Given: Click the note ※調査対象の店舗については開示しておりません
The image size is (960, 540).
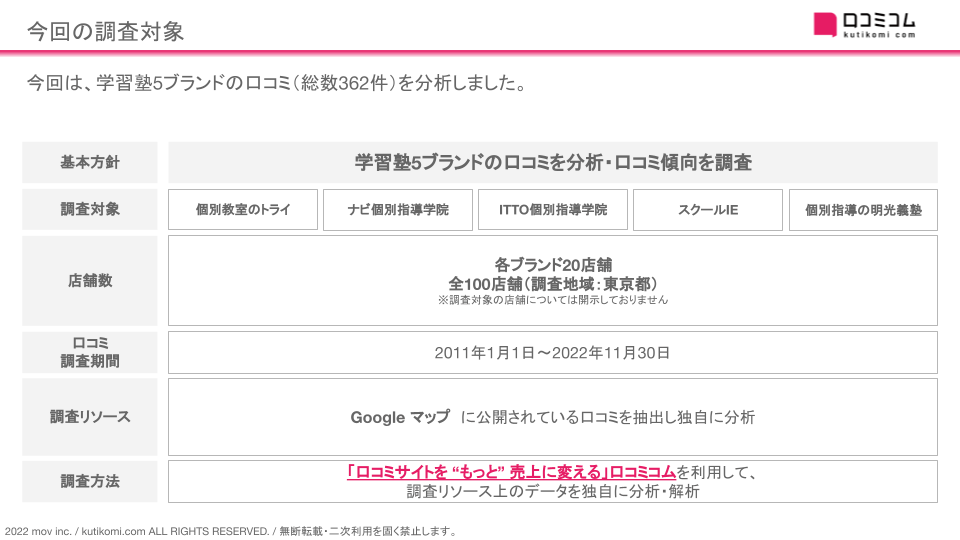Looking at the screenshot, I should pos(553,300).
